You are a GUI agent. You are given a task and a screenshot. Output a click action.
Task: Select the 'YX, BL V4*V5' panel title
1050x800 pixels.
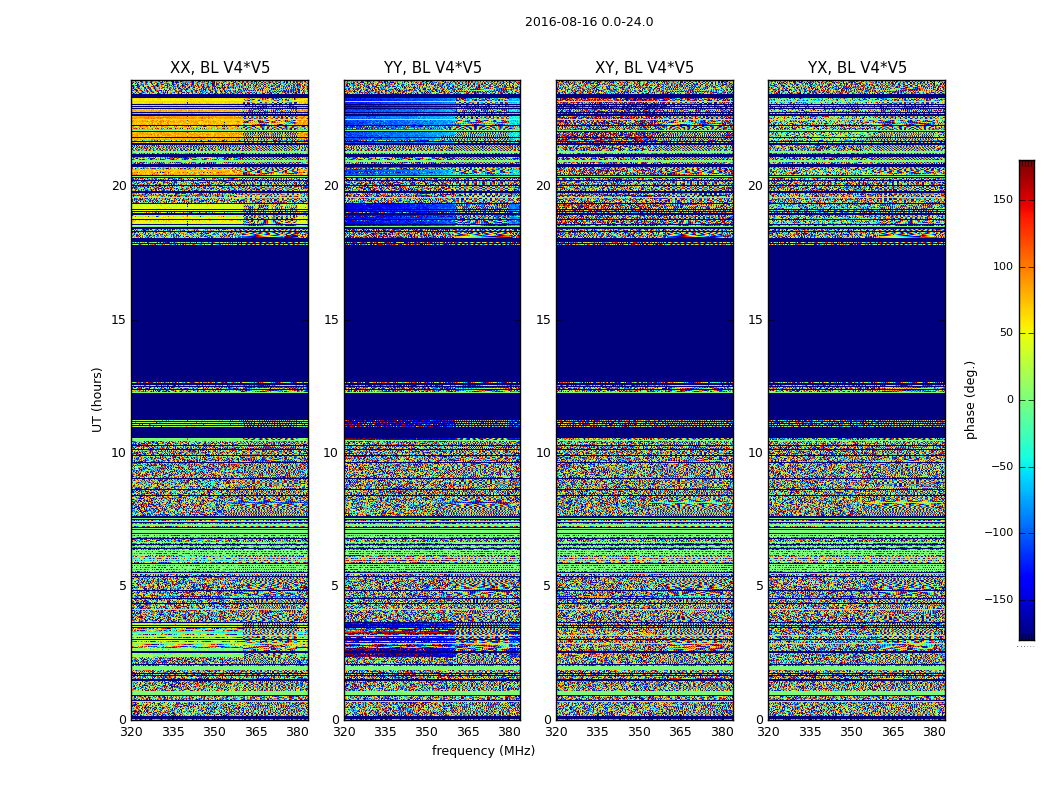coord(857,68)
